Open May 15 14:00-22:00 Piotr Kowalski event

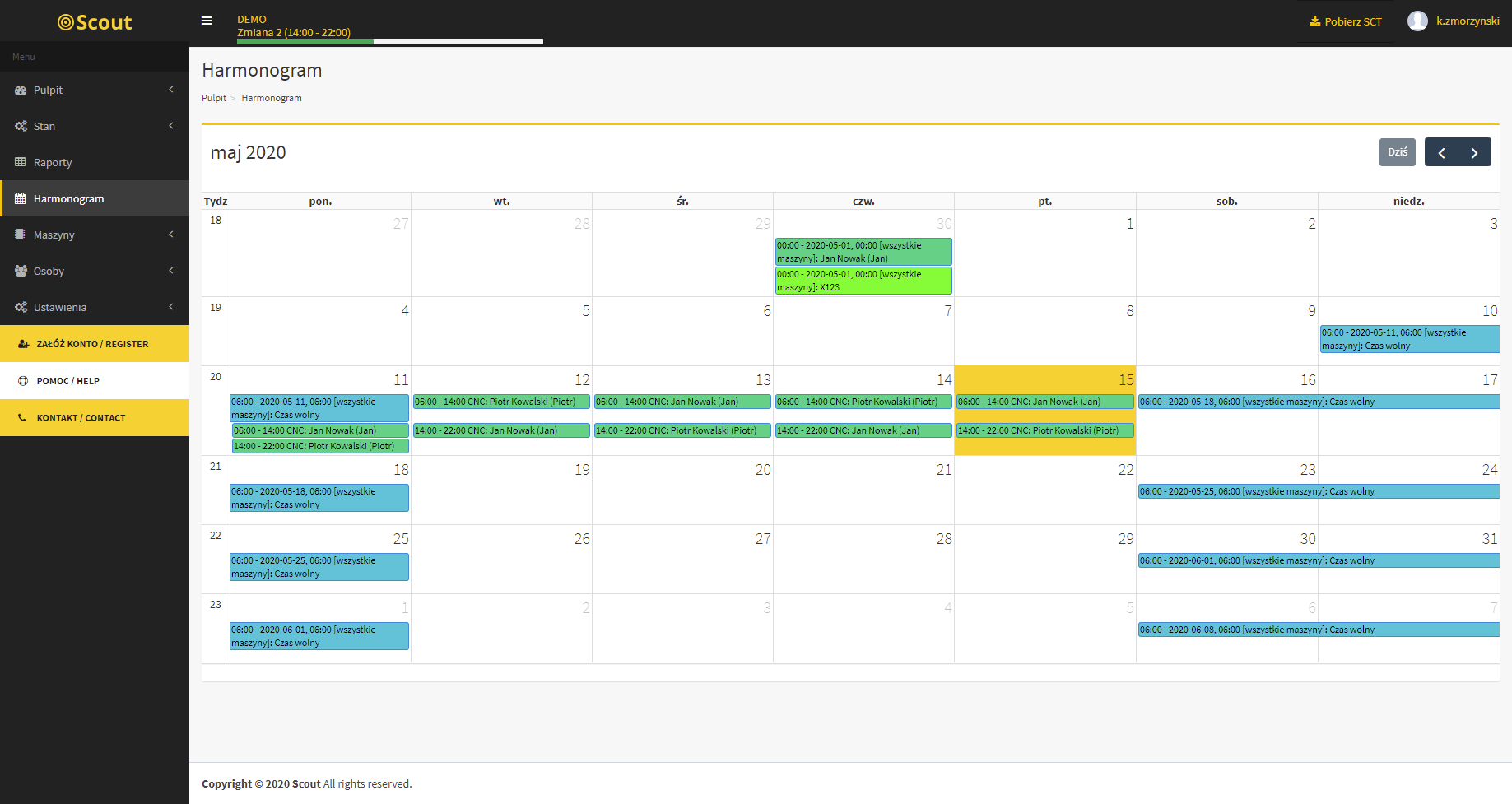click(1044, 430)
